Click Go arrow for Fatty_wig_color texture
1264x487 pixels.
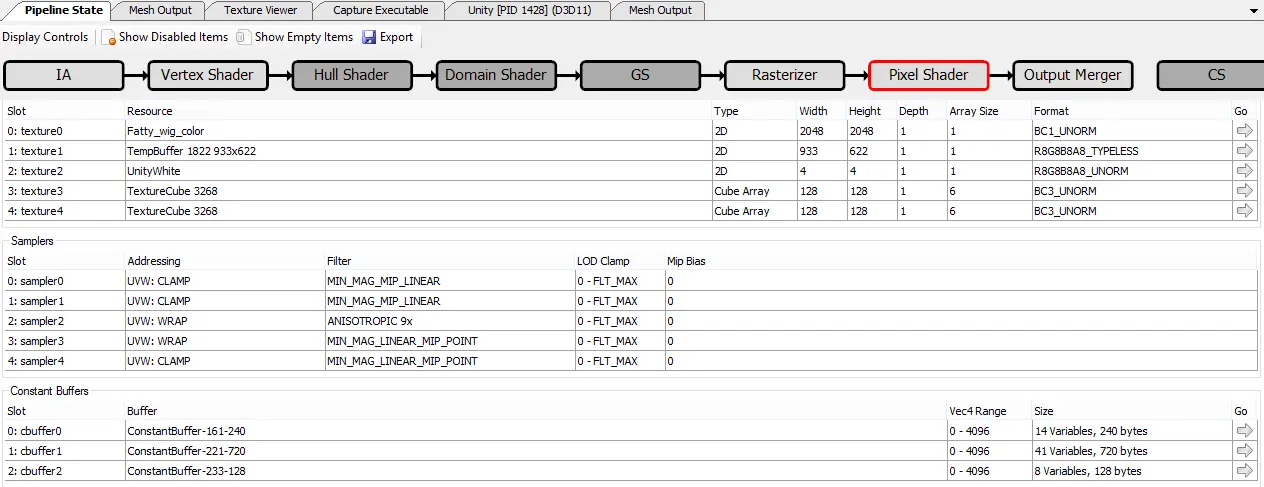pos(1244,131)
